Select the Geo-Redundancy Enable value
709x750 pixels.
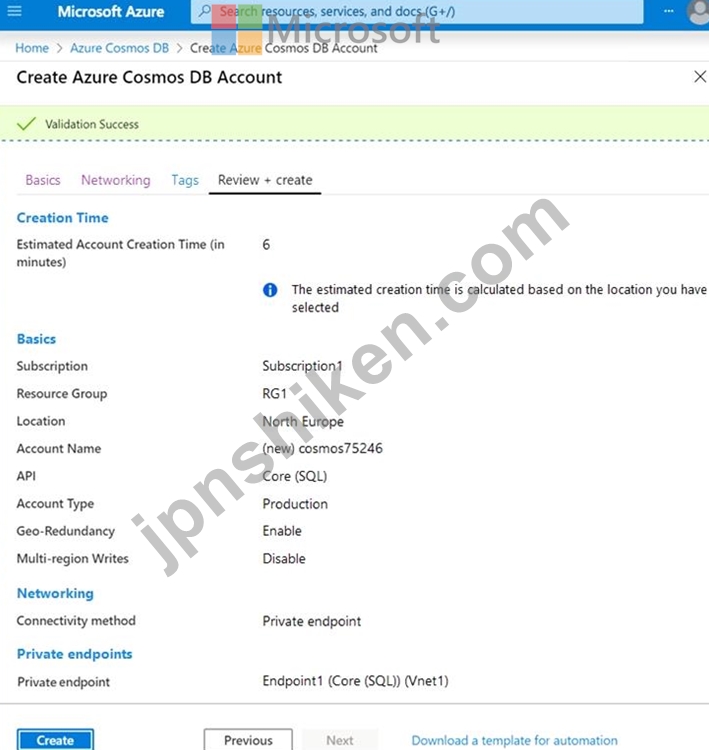point(282,531)
